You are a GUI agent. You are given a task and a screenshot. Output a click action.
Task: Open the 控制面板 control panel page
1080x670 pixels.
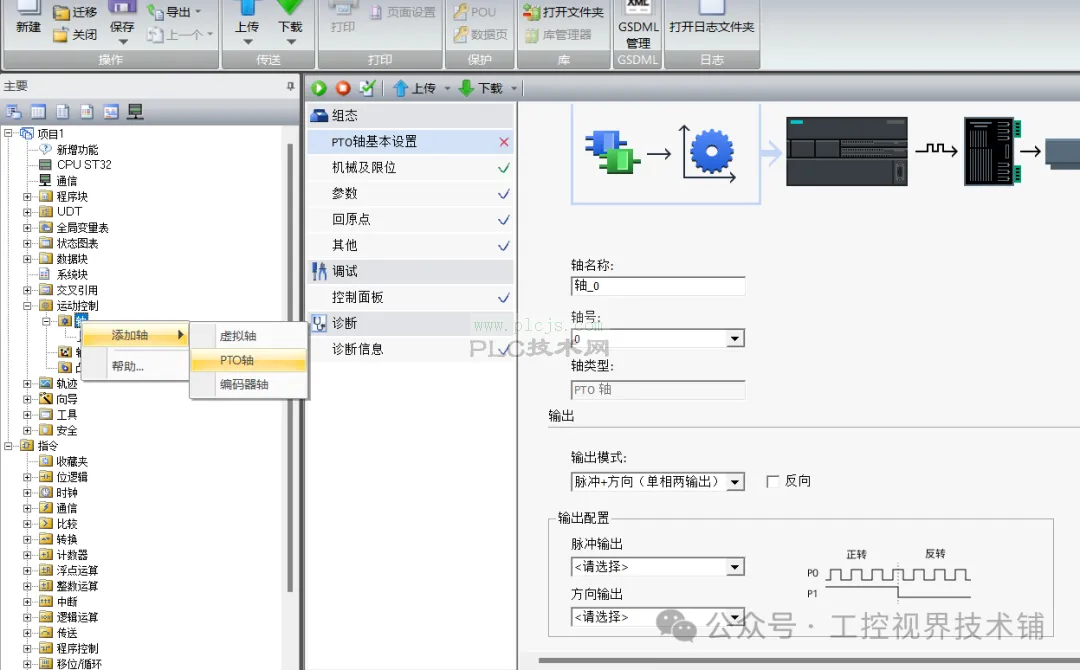411,297
